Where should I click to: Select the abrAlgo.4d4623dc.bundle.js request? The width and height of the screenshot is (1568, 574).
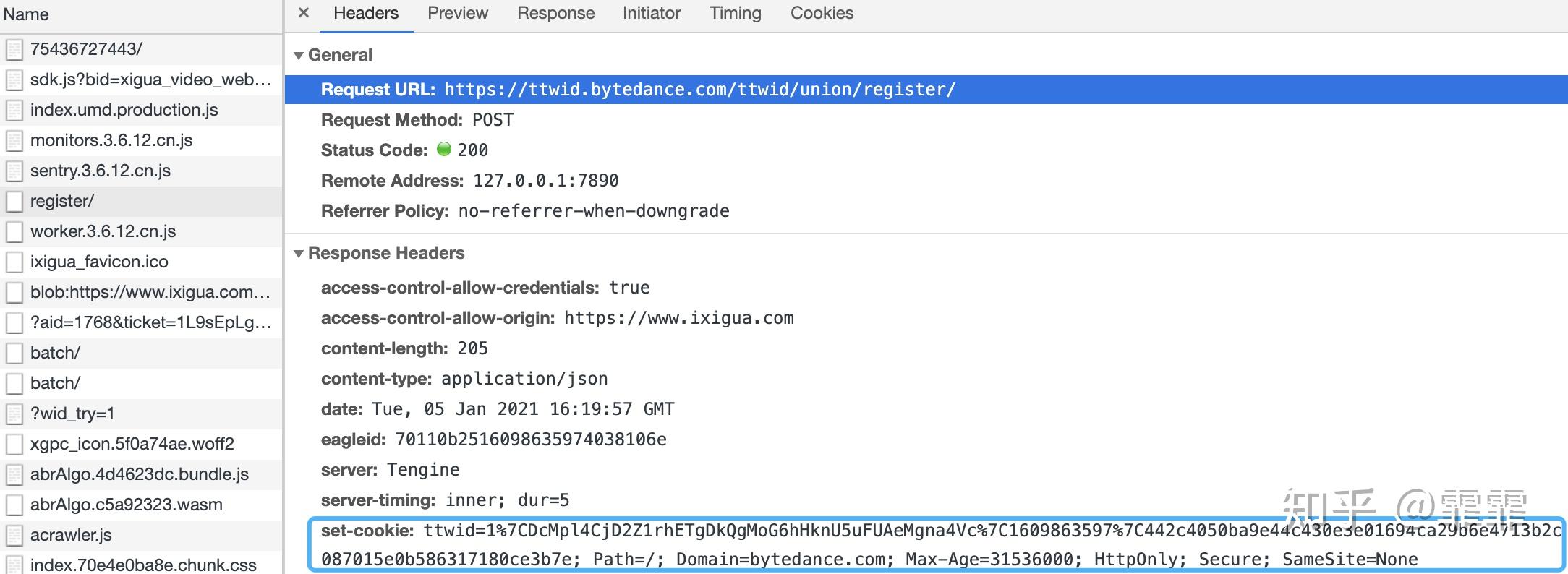[x=141, y=474]
